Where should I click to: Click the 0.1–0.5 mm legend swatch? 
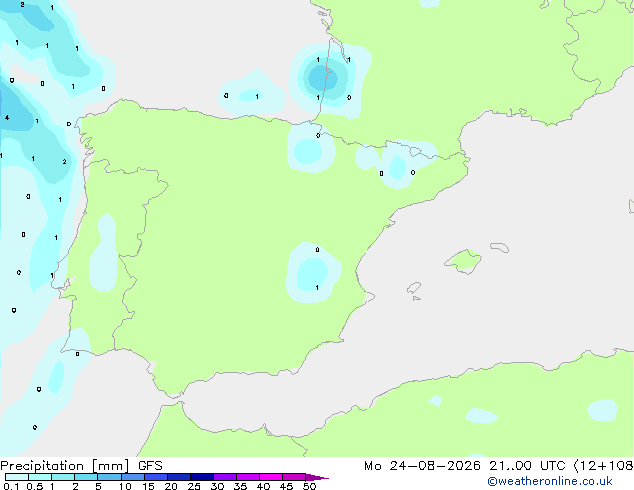coord(17,477)
